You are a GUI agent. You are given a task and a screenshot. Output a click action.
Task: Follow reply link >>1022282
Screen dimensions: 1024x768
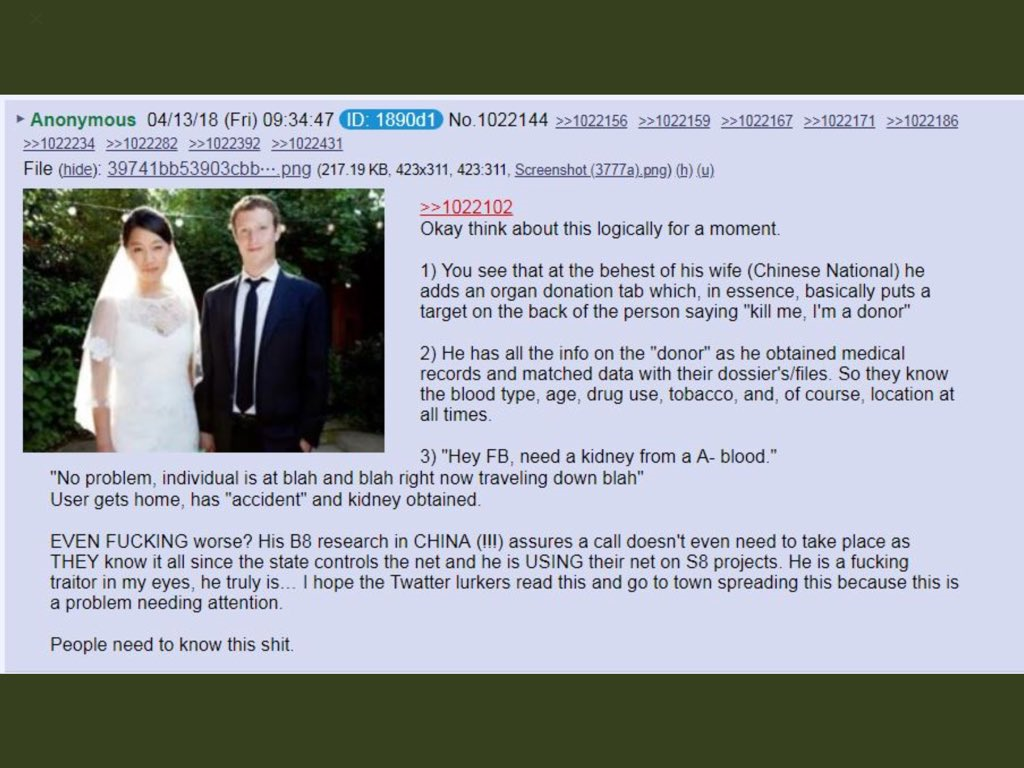142,144
